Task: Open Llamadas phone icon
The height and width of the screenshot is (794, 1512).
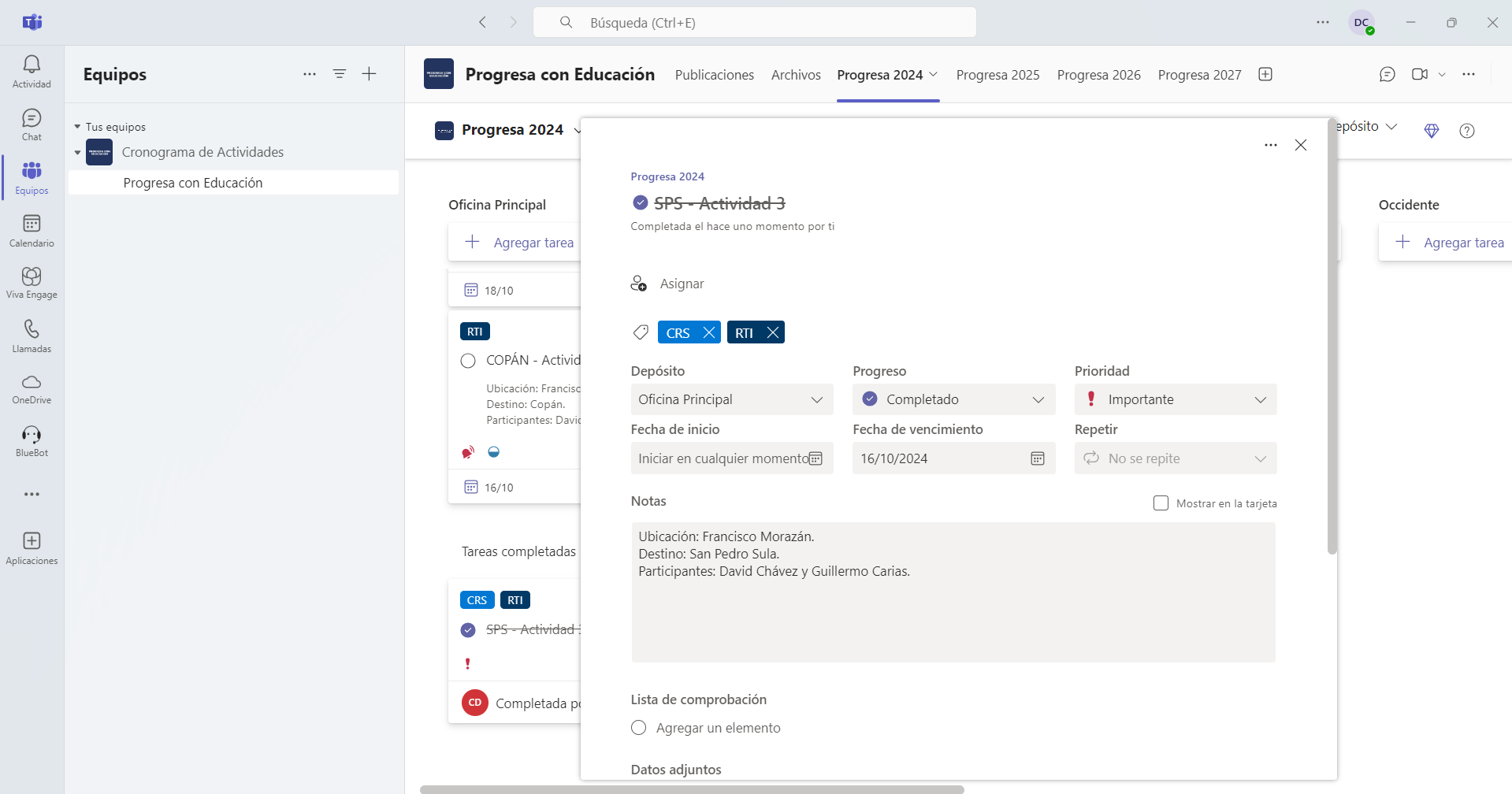Action: (x=32, y=336)
